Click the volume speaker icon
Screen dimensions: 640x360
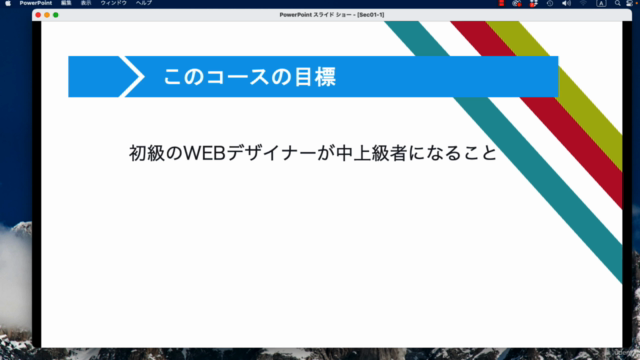click(566, 3)
